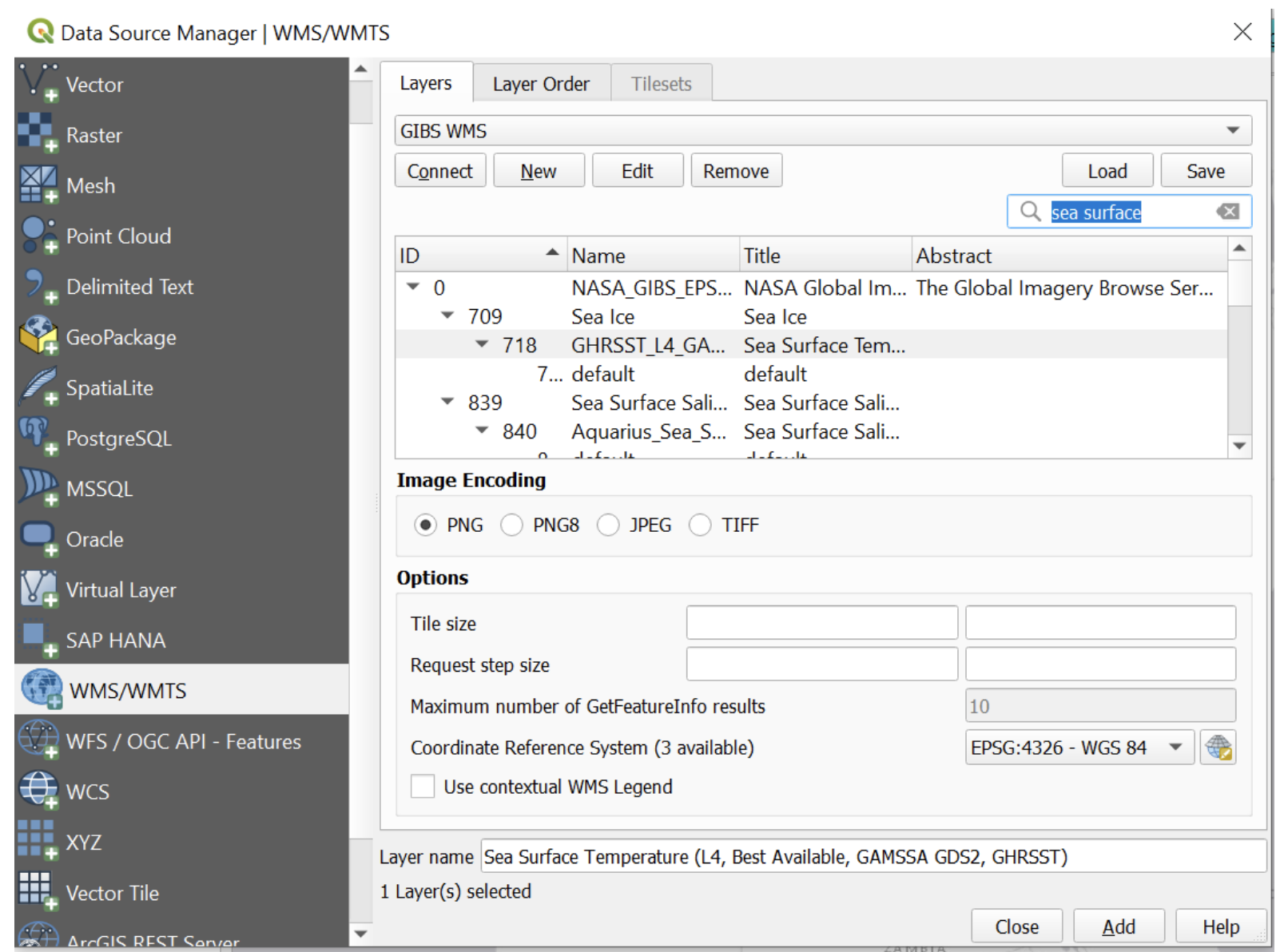Viewport: 1280px width, 952px height.
Task: Click the New connection button
Action: tap(539, 171)
